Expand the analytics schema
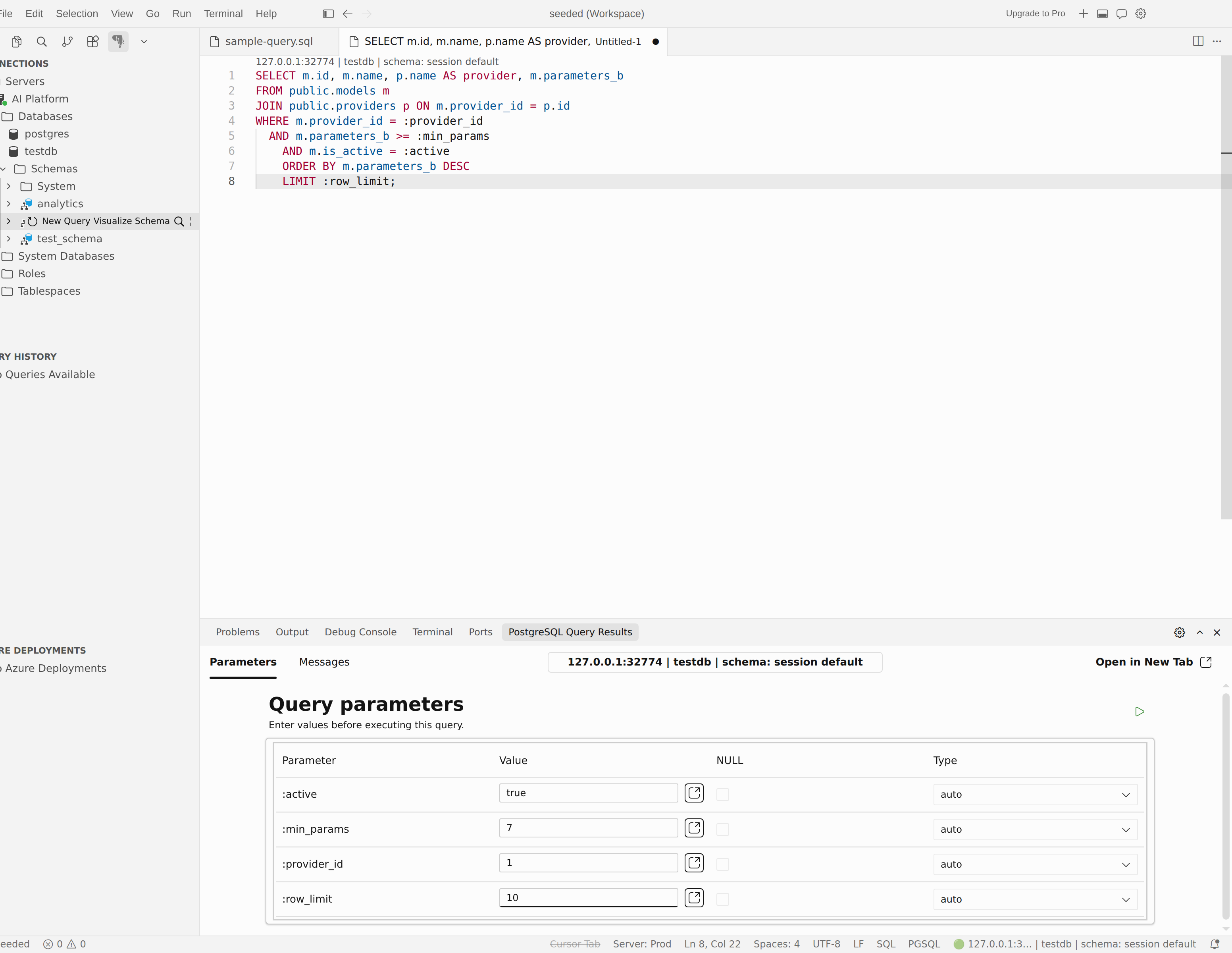This screenshot has width=1232, height=953. point(8,204)
